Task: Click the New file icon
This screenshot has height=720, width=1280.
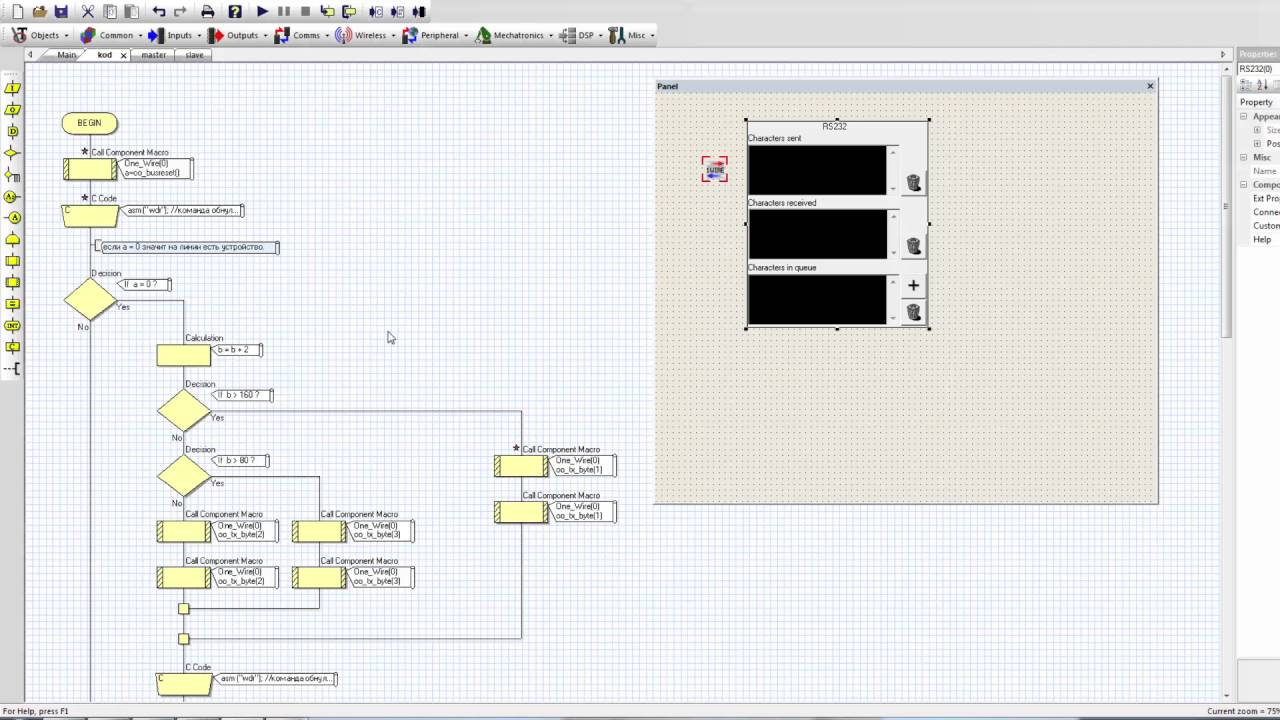Action: 17,12
